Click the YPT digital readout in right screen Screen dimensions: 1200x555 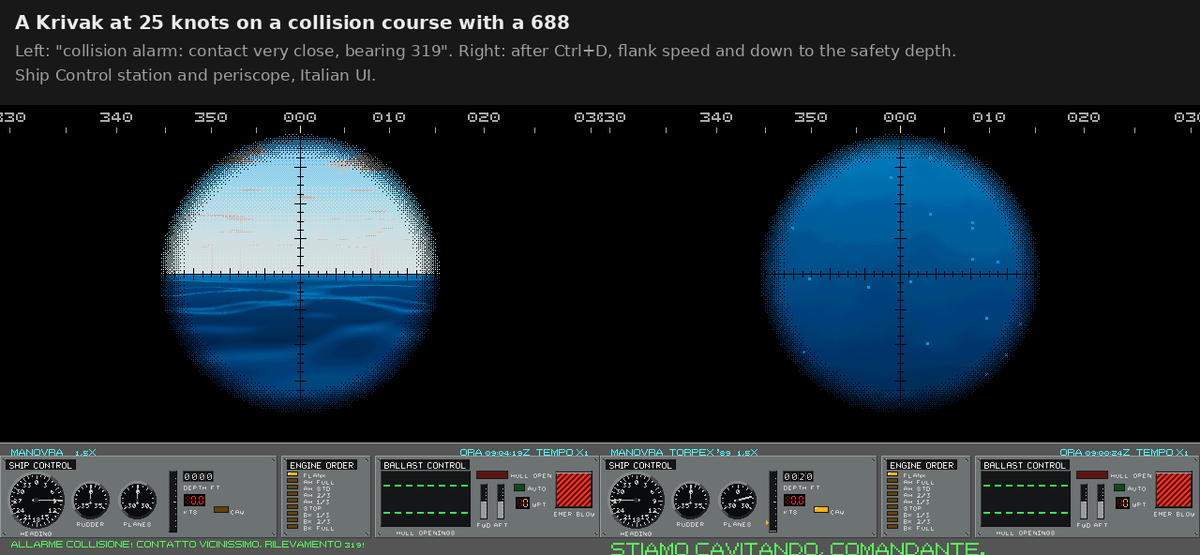tap(1123, 503)
